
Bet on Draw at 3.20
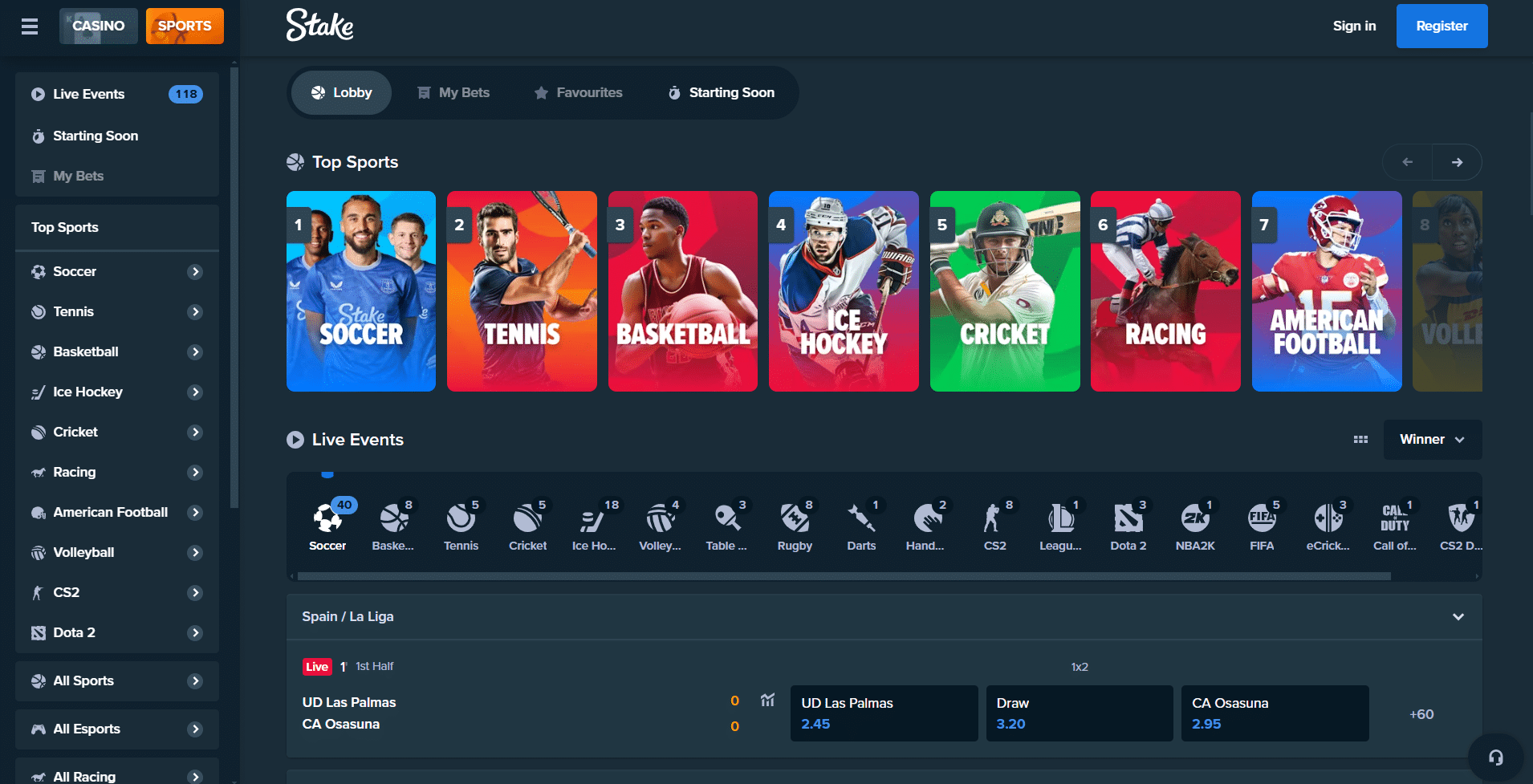(1080, 713)
